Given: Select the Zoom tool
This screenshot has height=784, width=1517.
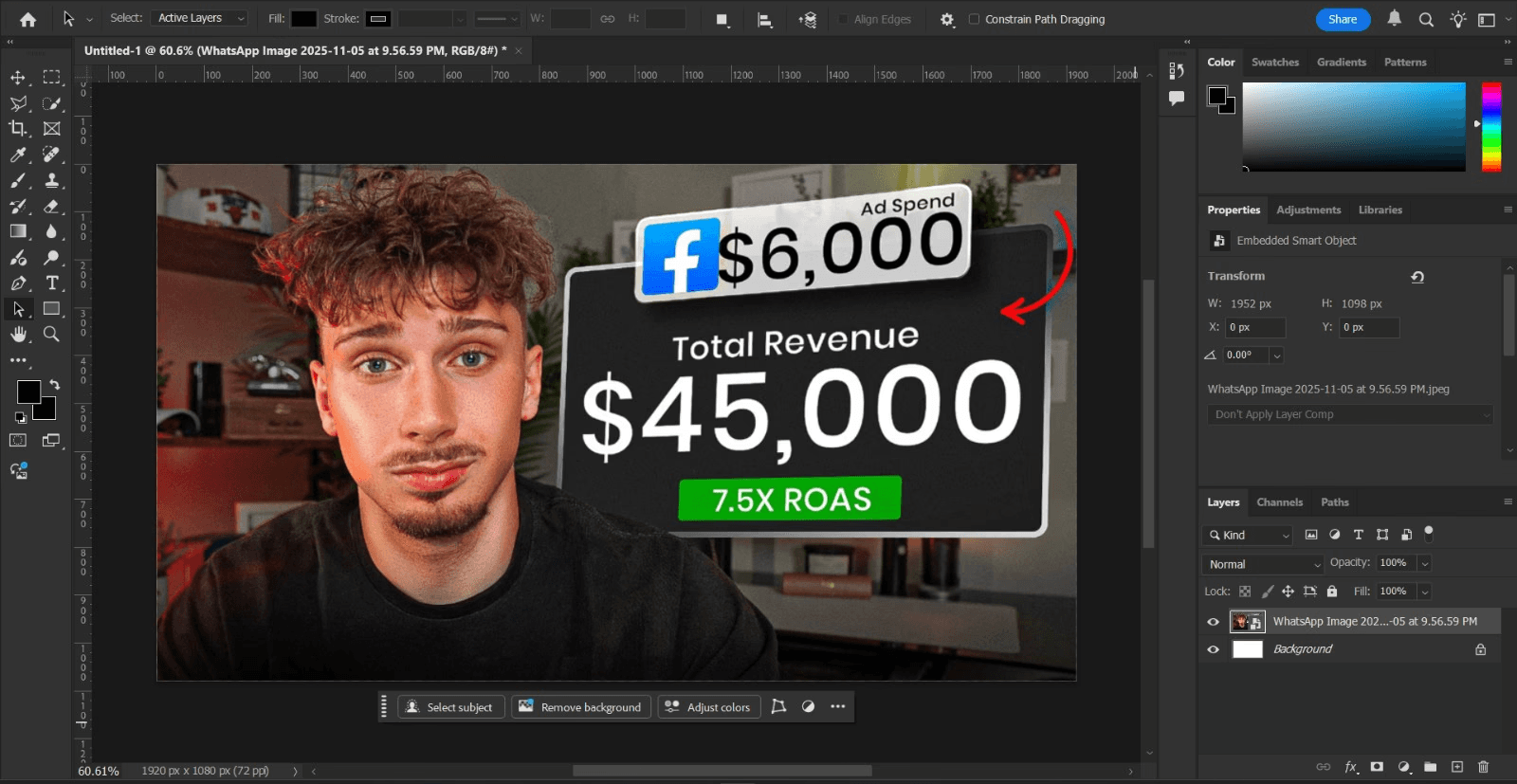Looking at the screenshot, I should point(52,334).
